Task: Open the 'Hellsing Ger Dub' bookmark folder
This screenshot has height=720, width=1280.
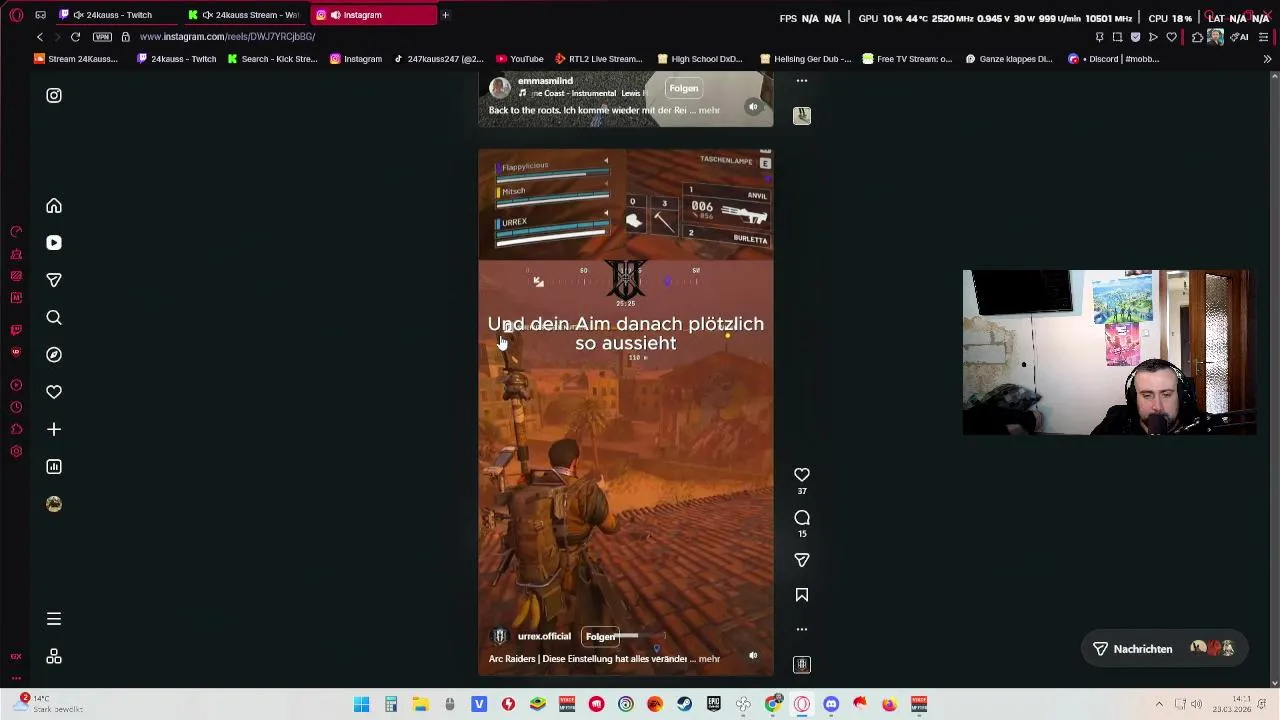Action: [x=805, y=59]
